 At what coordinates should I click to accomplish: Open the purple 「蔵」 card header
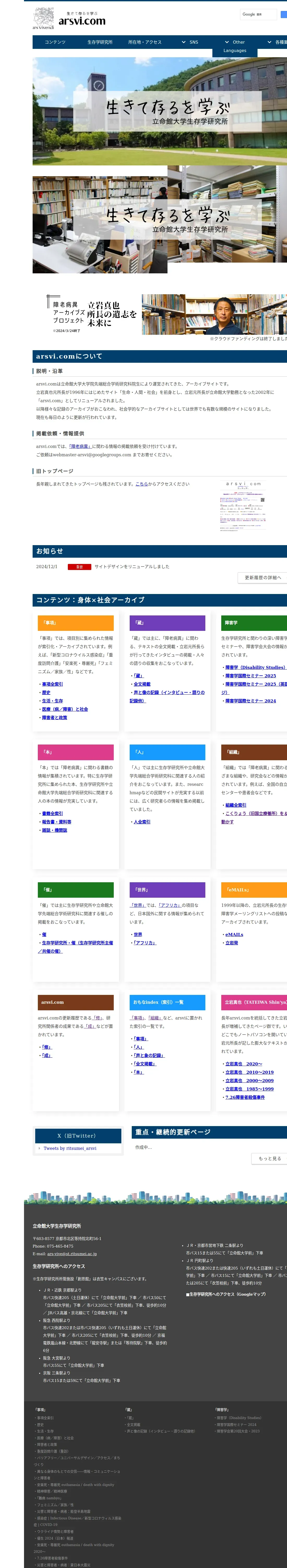click(167, 623)
